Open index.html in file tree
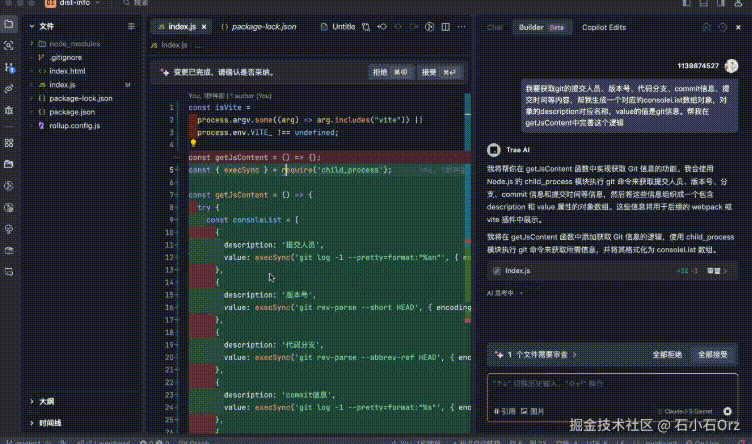The image size is (752, 444). (67, 71)
